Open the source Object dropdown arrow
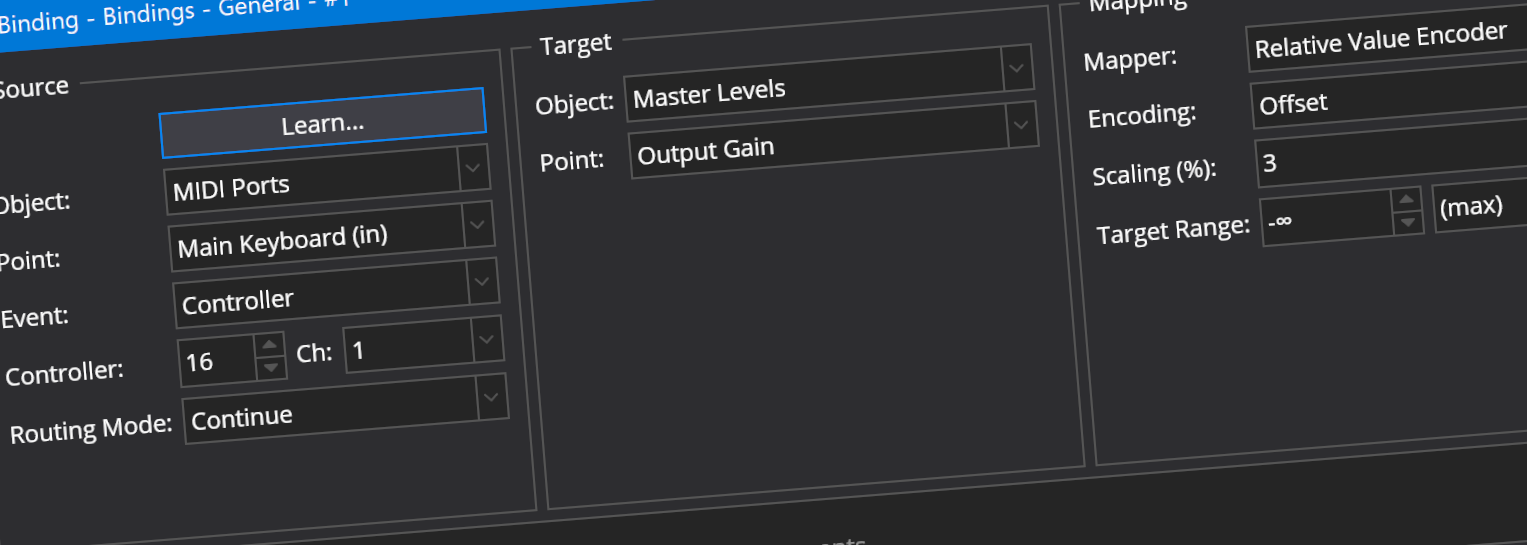This screenshot has height=545, width=1527. (x=473, y=169)
